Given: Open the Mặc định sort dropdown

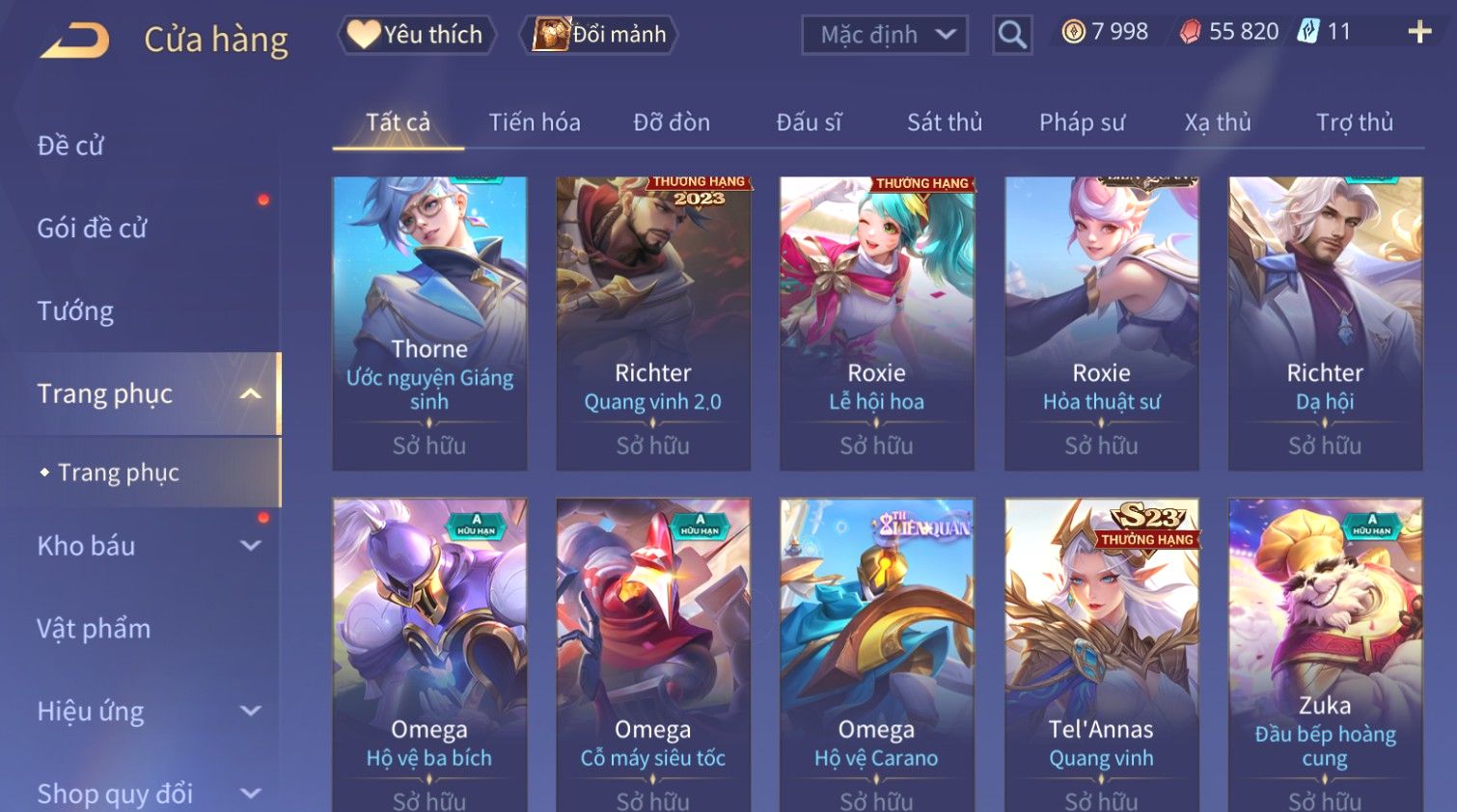Looking at the screenshot, I should point(885,35).
